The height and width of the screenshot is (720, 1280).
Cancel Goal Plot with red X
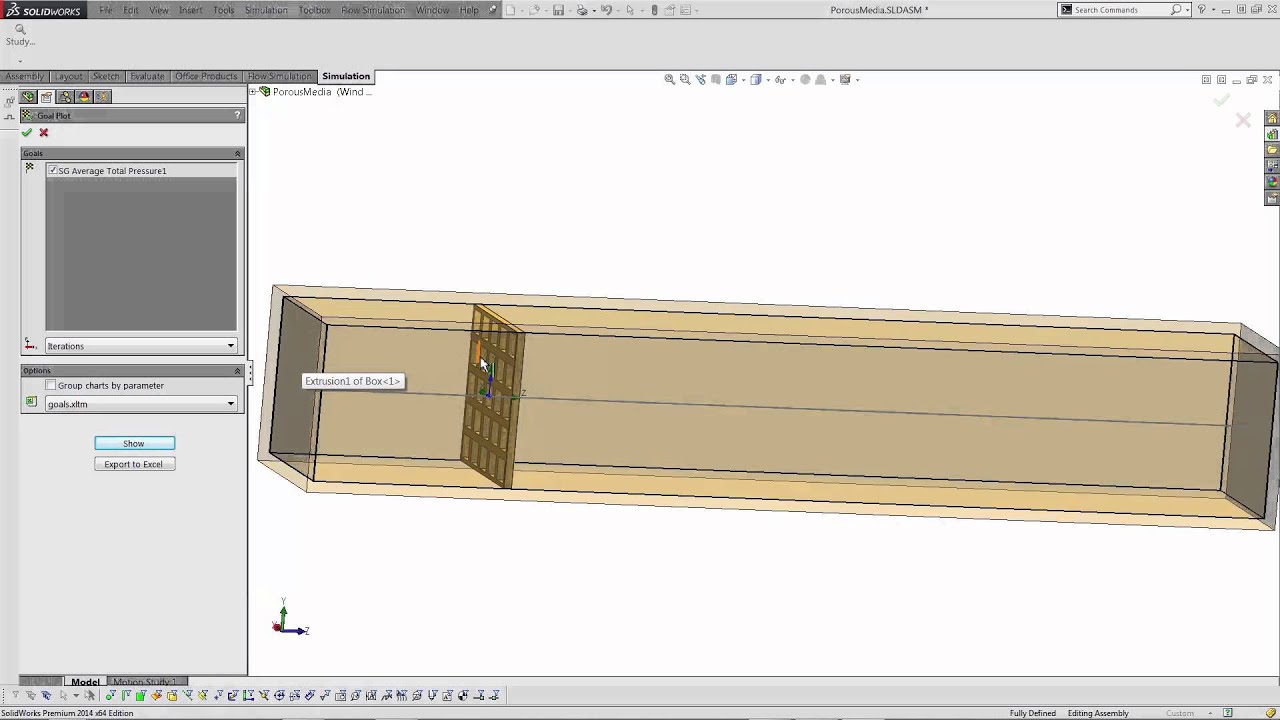[x=43, y=133]
